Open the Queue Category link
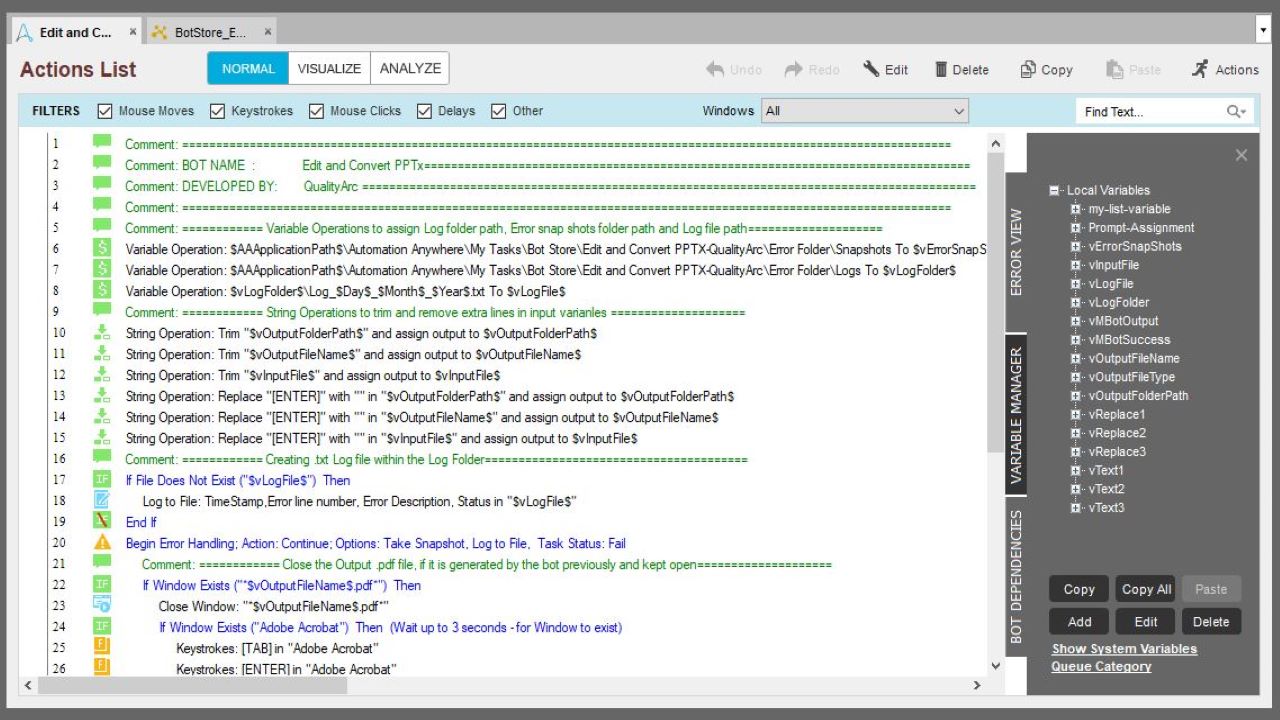Viewport: 1280px width, 720px height. pyautogui.click(x=1101, y=667)
